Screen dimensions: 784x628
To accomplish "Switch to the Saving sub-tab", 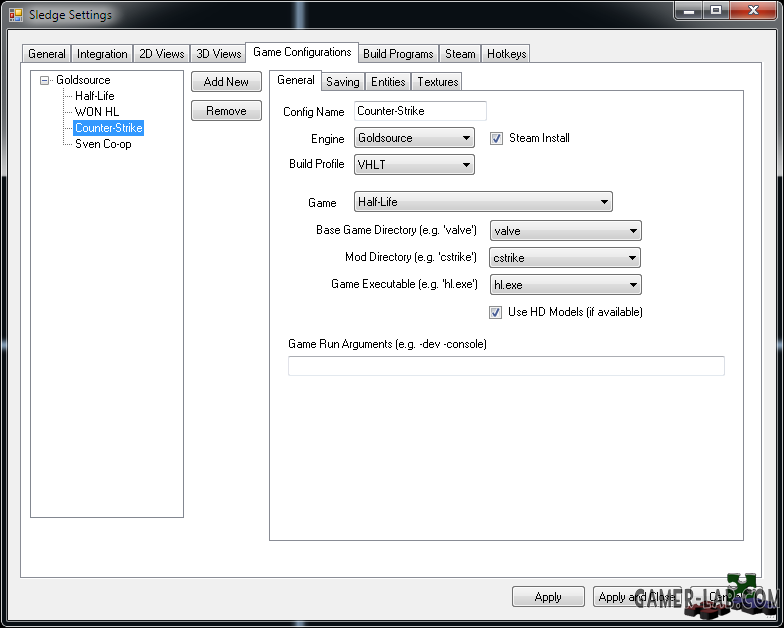I will 342,82.
